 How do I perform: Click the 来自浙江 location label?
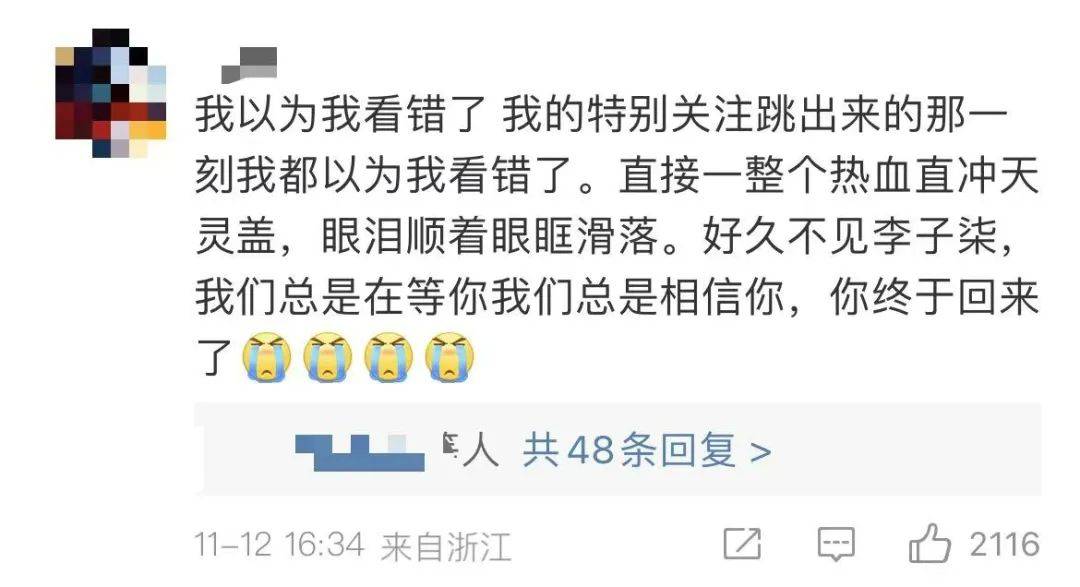coord(446,547)
